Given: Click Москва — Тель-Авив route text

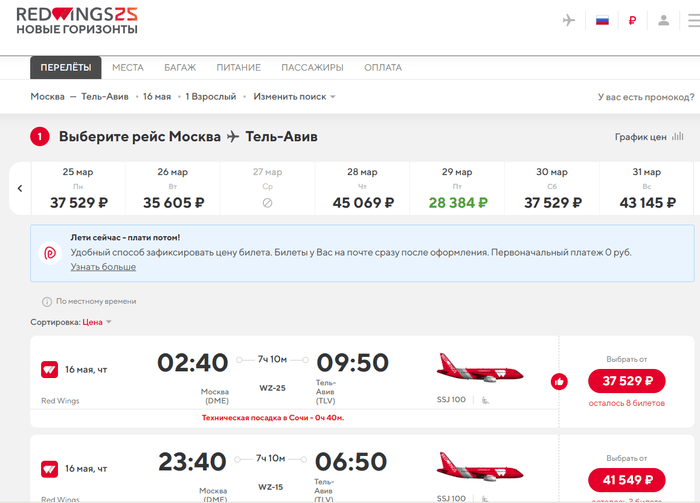Looking at the screenshot, I should tap(79, 97).
